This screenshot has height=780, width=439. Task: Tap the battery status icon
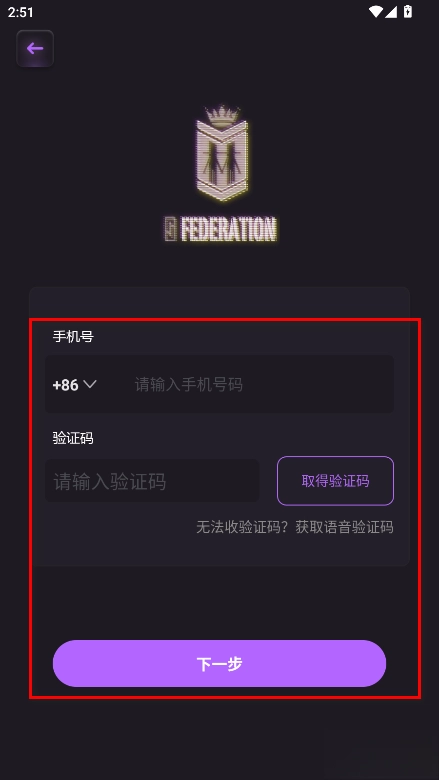(x=408, y=11)
